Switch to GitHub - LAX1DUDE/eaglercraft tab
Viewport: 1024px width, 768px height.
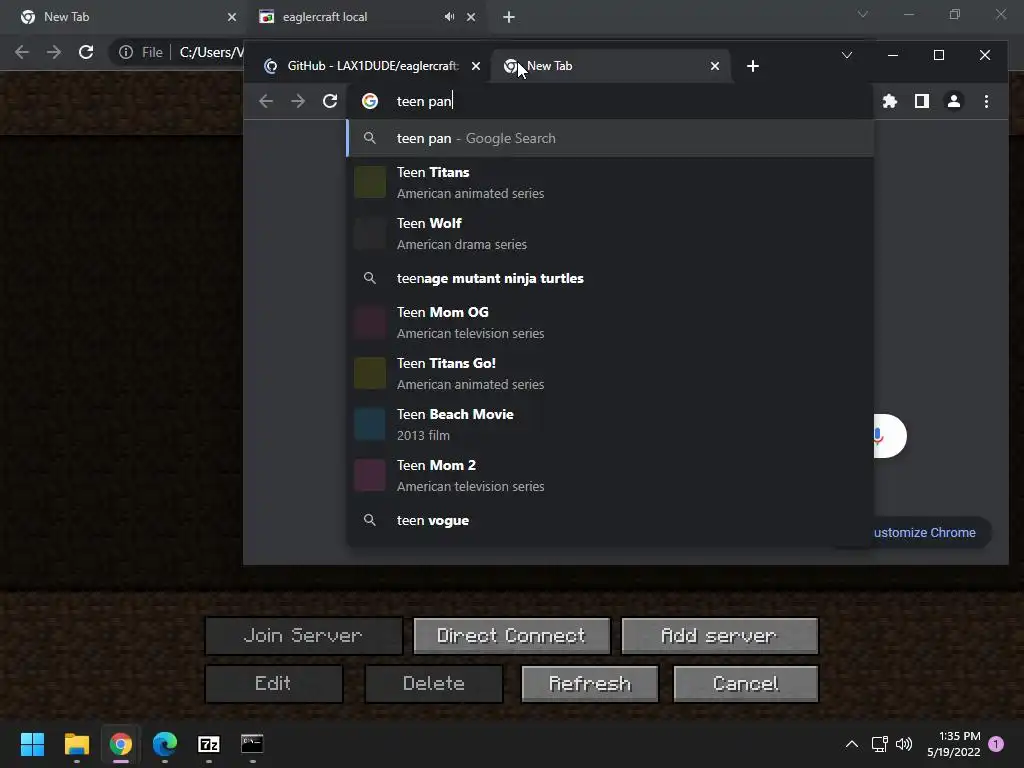pos(370,66)
